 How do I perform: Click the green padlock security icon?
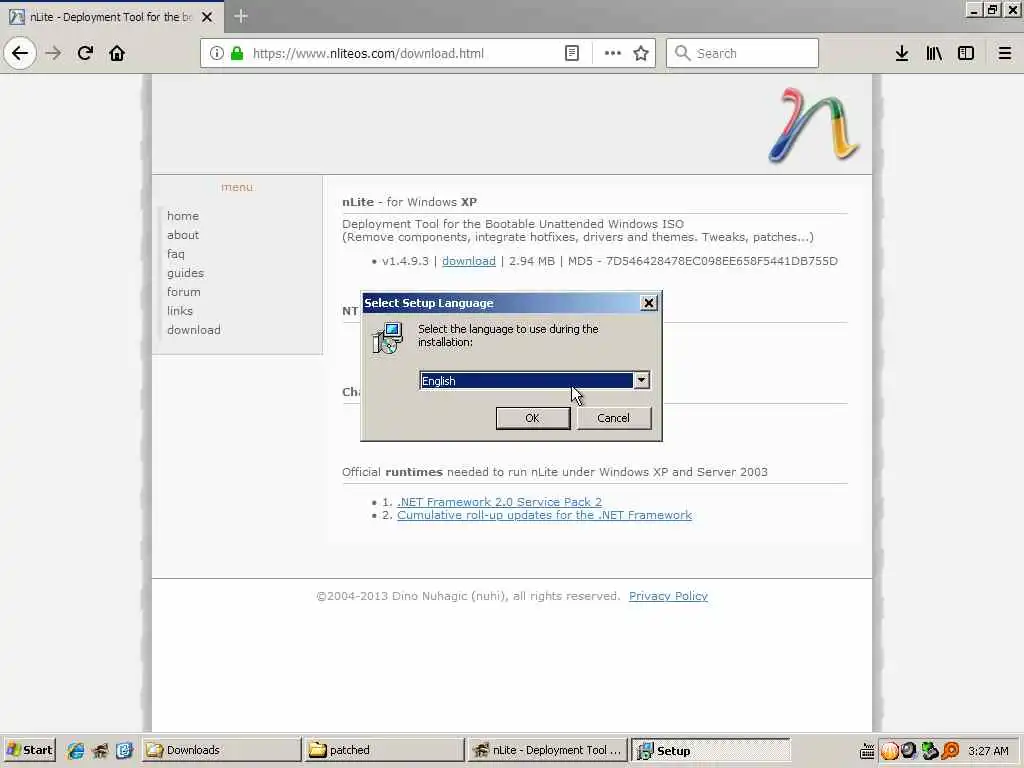pos(237,54)
